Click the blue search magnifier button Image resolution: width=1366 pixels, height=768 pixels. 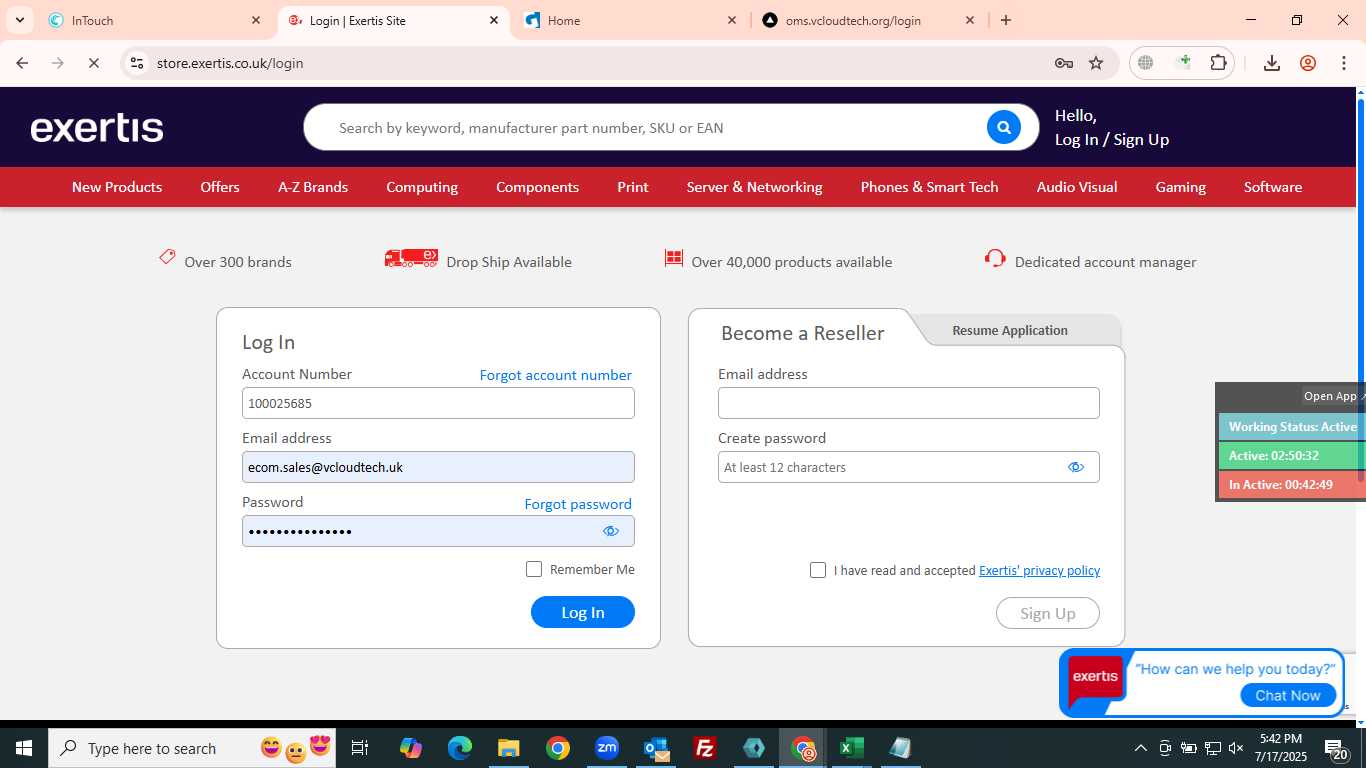point(1003,127)
